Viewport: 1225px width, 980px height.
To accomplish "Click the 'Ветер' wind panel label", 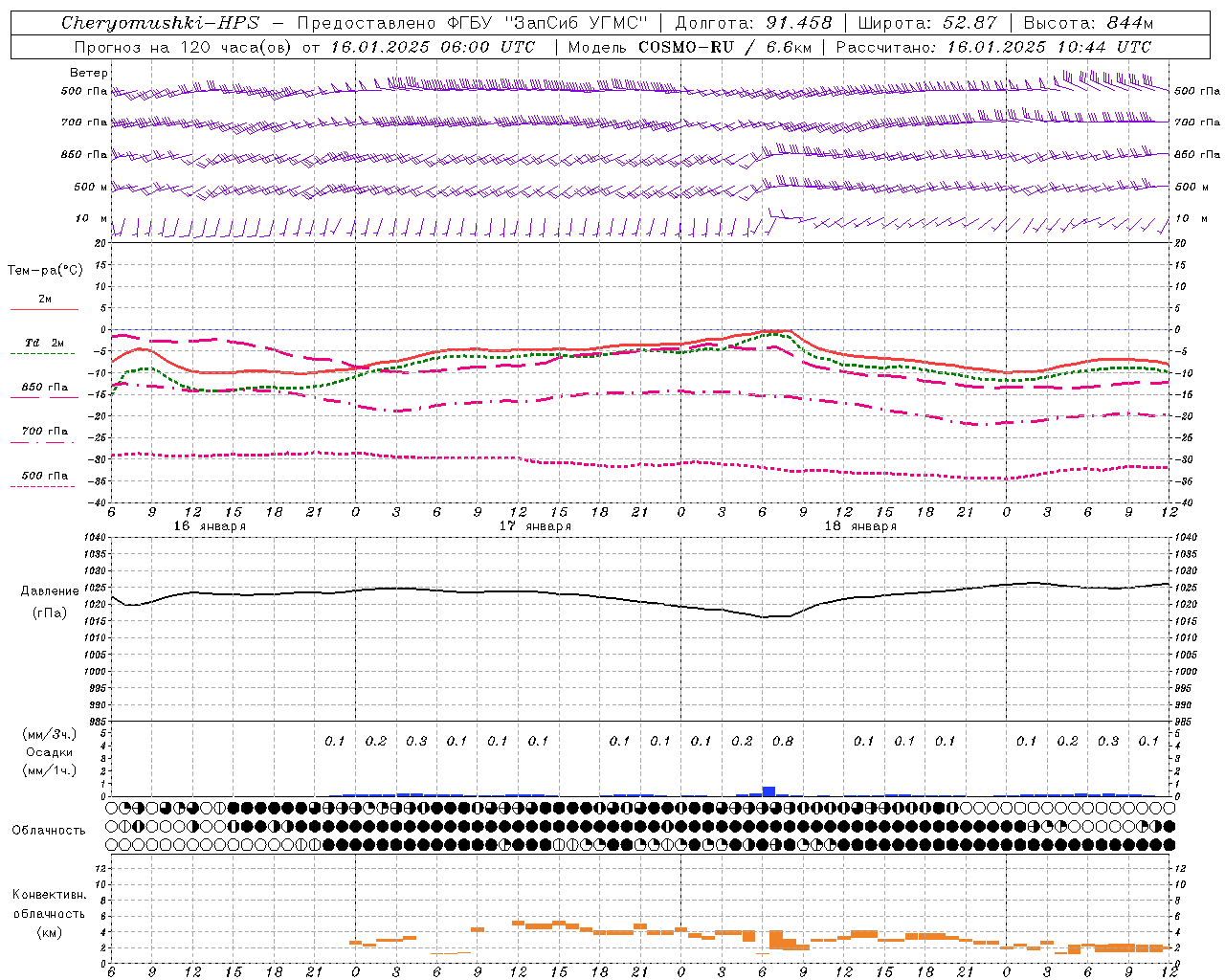I will click(89, 73).
